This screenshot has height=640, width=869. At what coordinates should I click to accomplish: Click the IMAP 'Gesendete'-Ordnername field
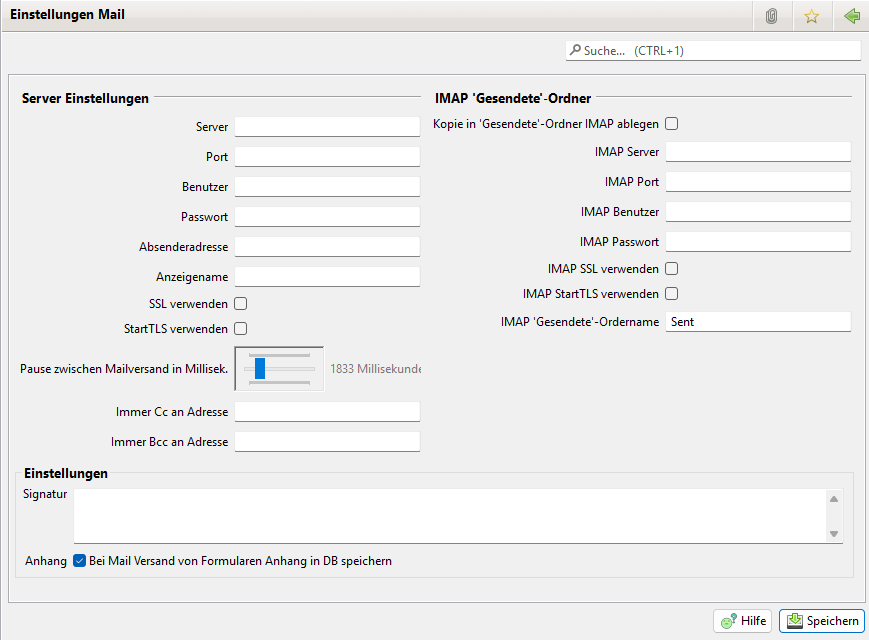(x=757, y=322)
